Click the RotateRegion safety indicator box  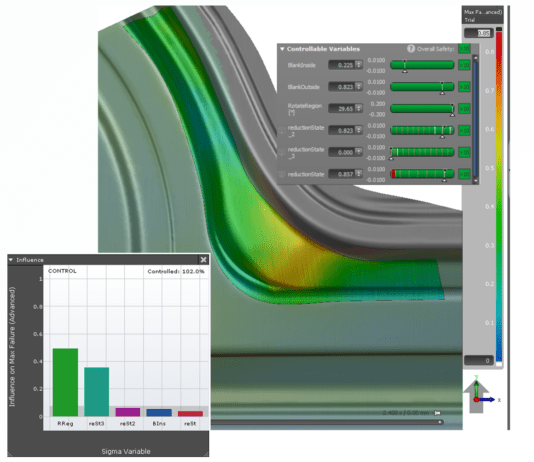[464, 109]
